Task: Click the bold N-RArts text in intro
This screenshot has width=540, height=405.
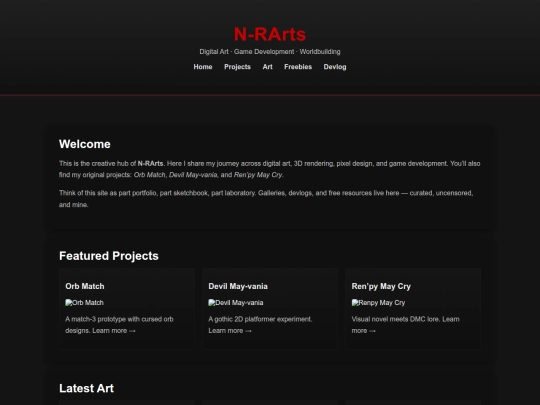Action: (150, 163)
